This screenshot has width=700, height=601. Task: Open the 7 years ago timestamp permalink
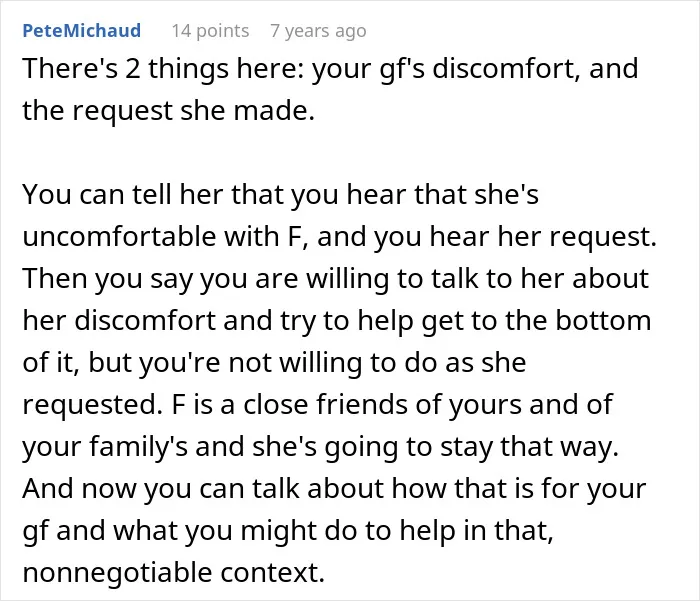318,31
